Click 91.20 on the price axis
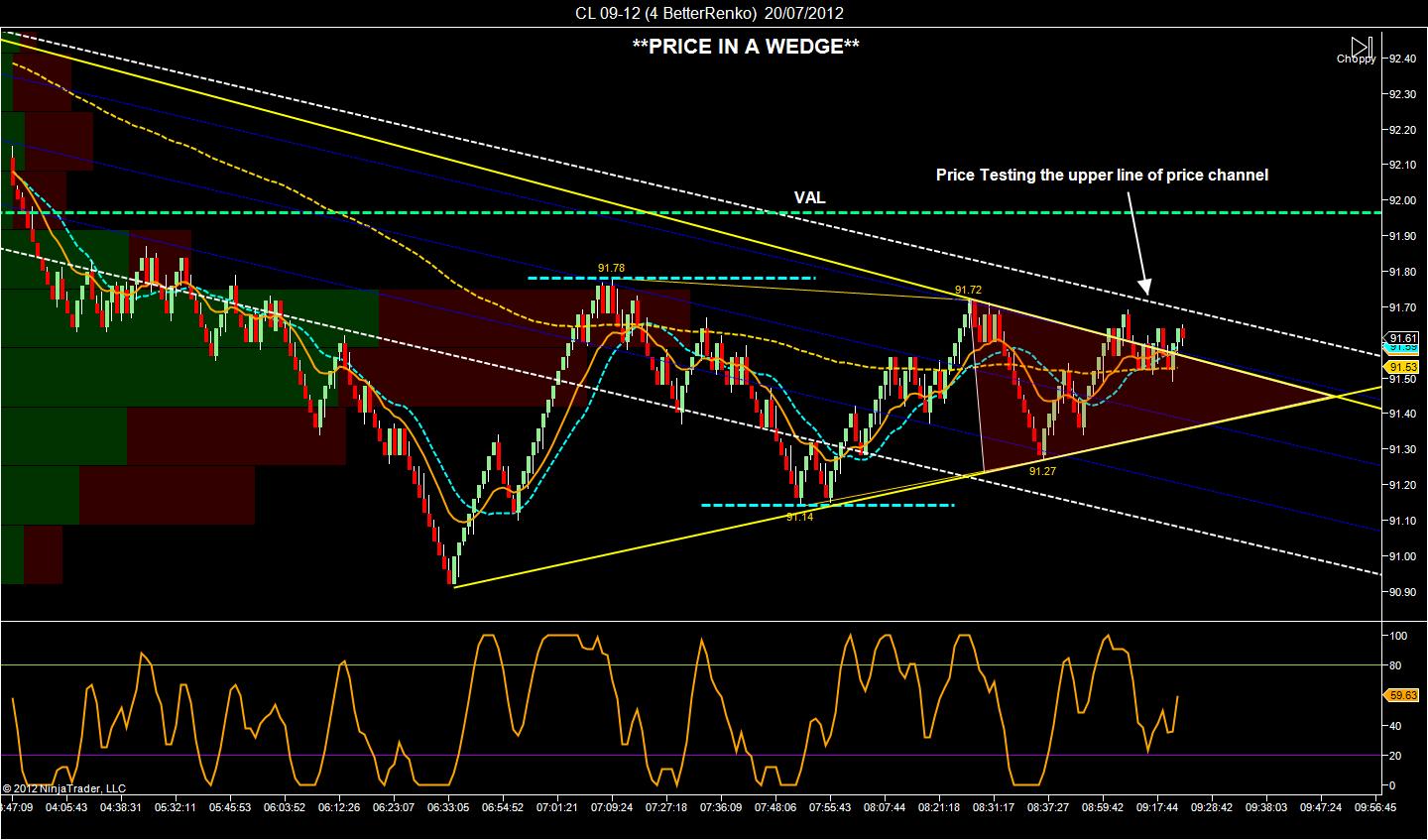 [1402, 485]
